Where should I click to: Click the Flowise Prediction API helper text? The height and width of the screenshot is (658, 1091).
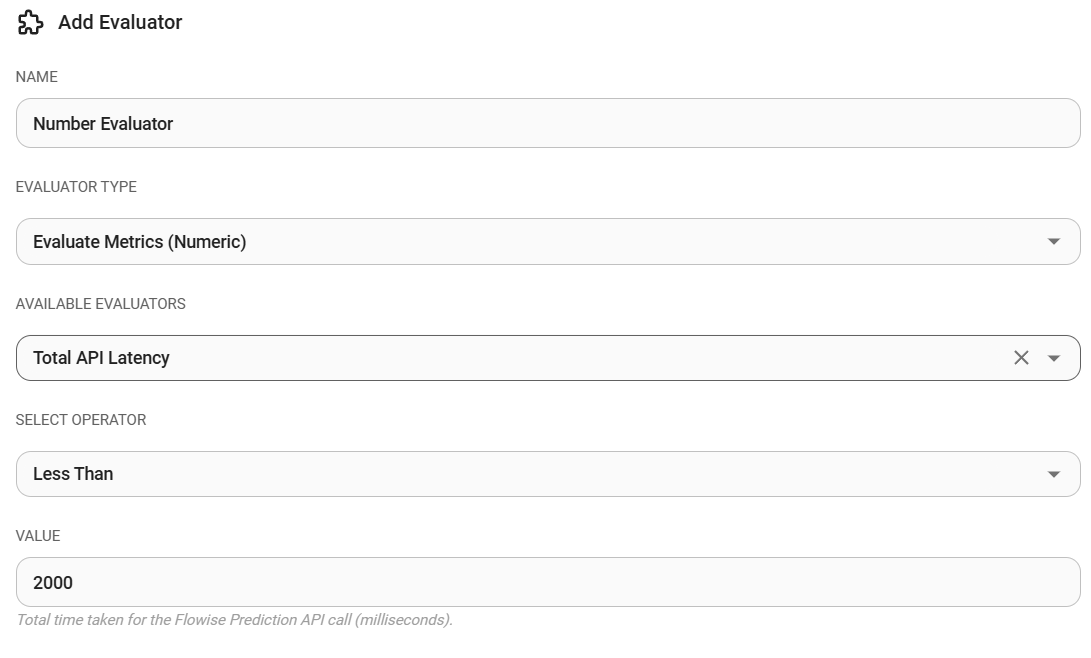[234, 620]
